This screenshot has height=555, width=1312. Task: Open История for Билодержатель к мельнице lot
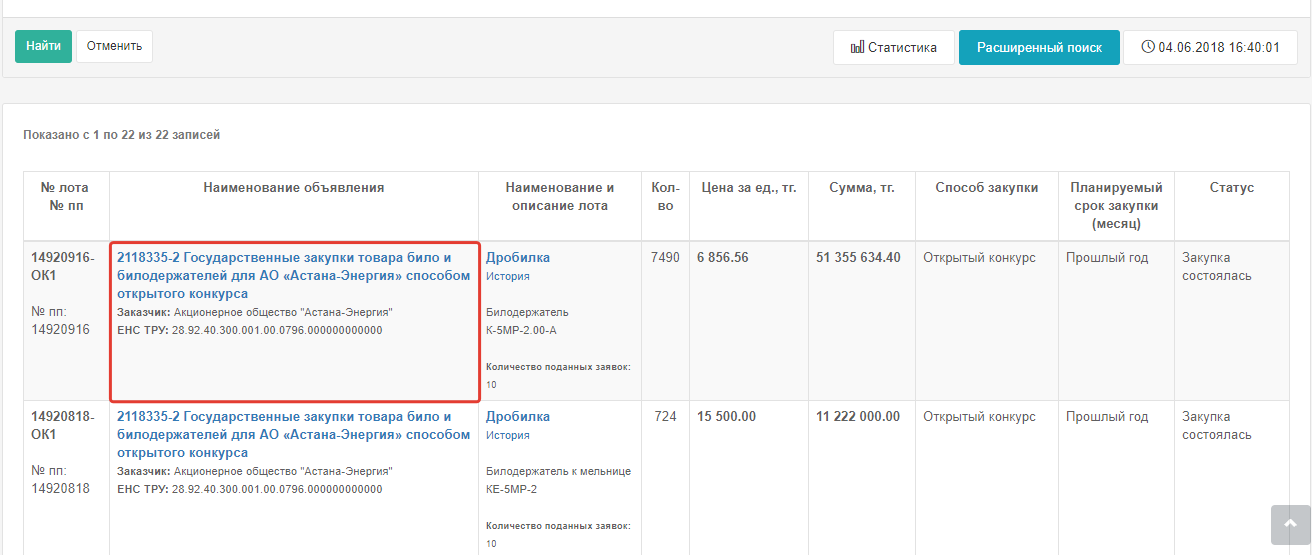tap(507, 435)
